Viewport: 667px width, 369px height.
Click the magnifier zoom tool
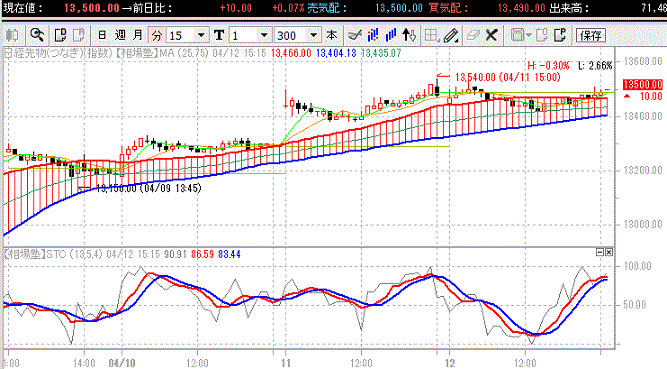[x=37, y=35]
